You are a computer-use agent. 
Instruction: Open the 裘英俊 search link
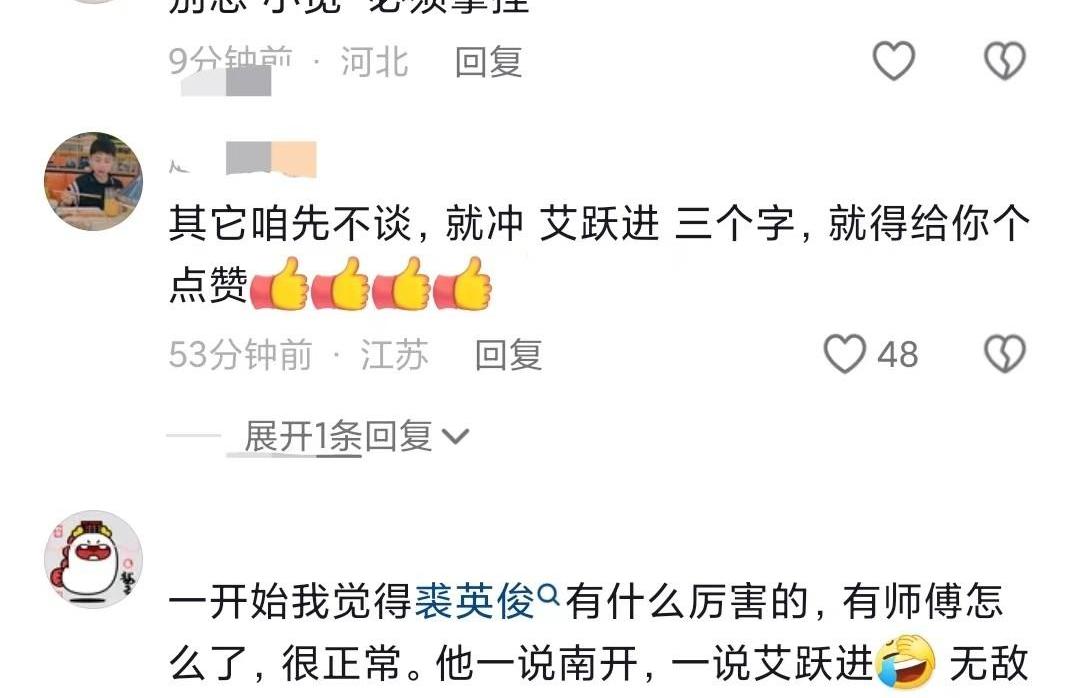[x=474, y=601]
